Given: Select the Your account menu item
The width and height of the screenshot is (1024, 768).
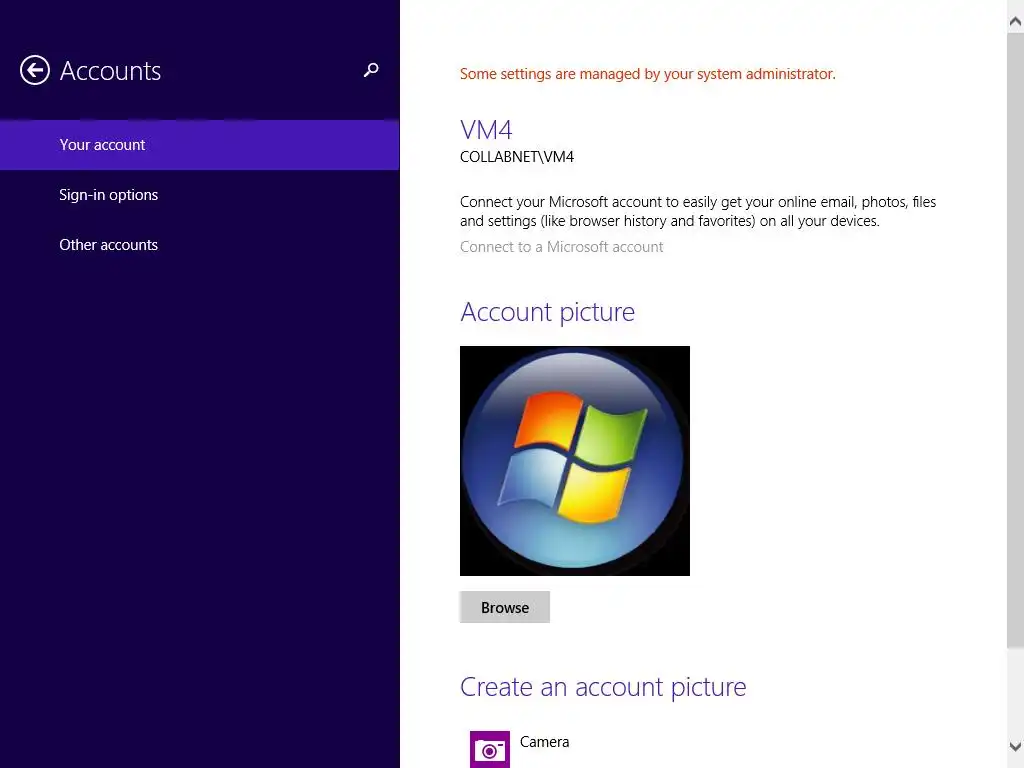Looking at the screenshot, I should pyautogui.click(x=200, y=145).
